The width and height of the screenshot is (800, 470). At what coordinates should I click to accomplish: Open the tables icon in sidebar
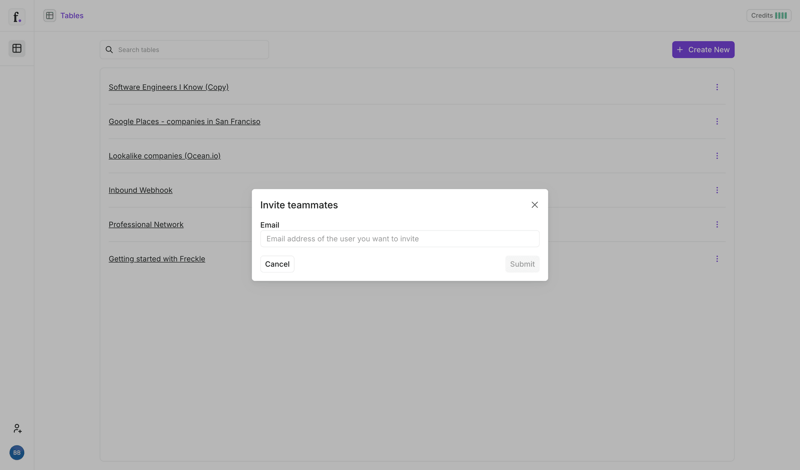[x=17, y=48]
